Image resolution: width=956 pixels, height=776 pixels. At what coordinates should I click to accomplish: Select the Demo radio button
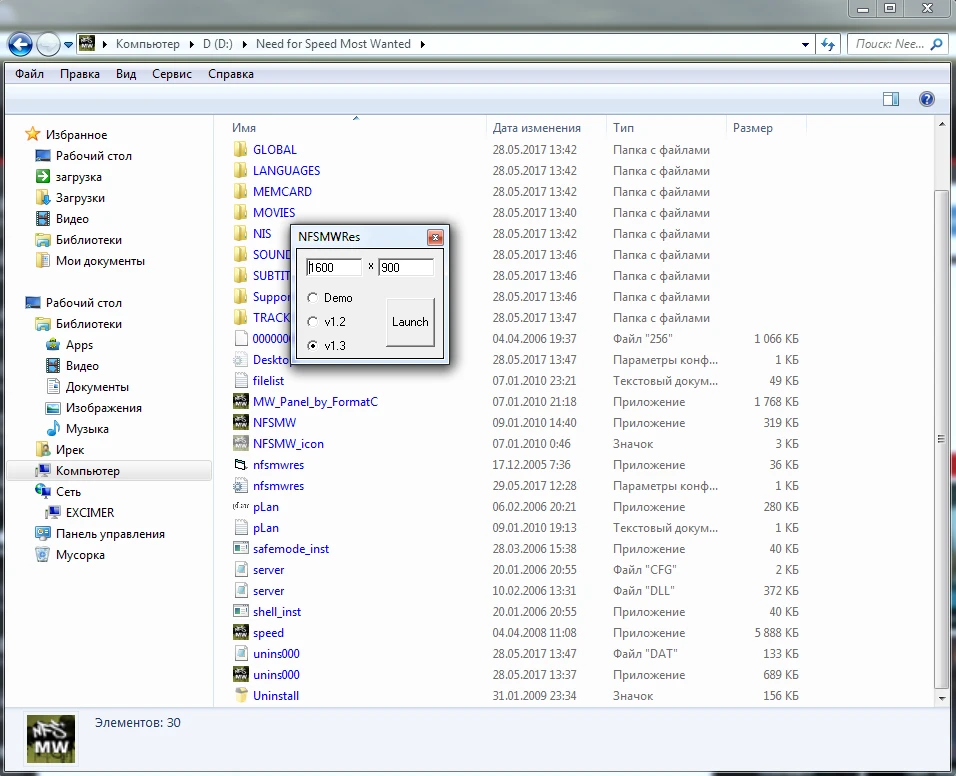(x=313, y=298)
